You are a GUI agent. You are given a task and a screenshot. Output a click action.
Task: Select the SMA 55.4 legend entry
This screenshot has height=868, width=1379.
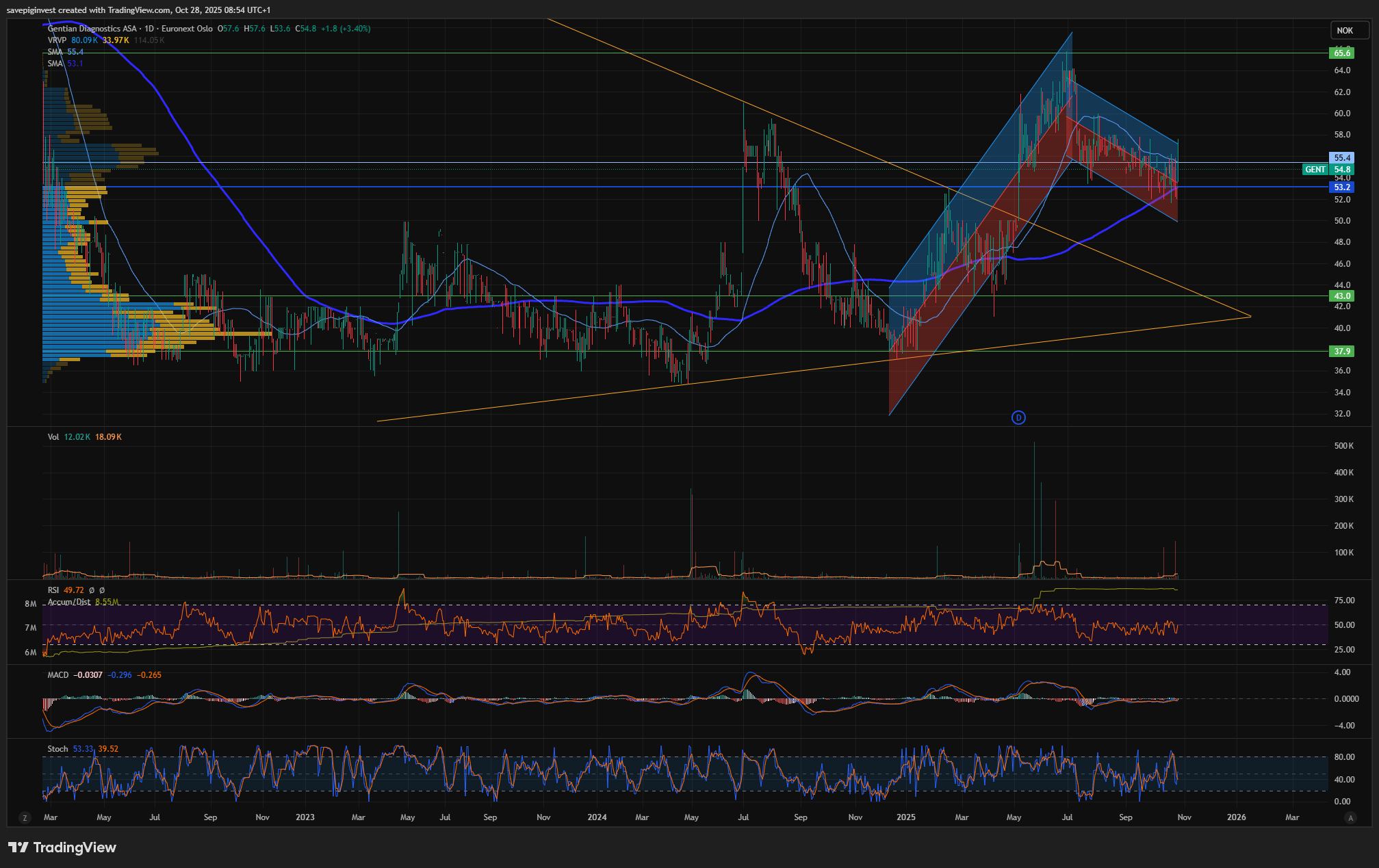pos(55,52)
